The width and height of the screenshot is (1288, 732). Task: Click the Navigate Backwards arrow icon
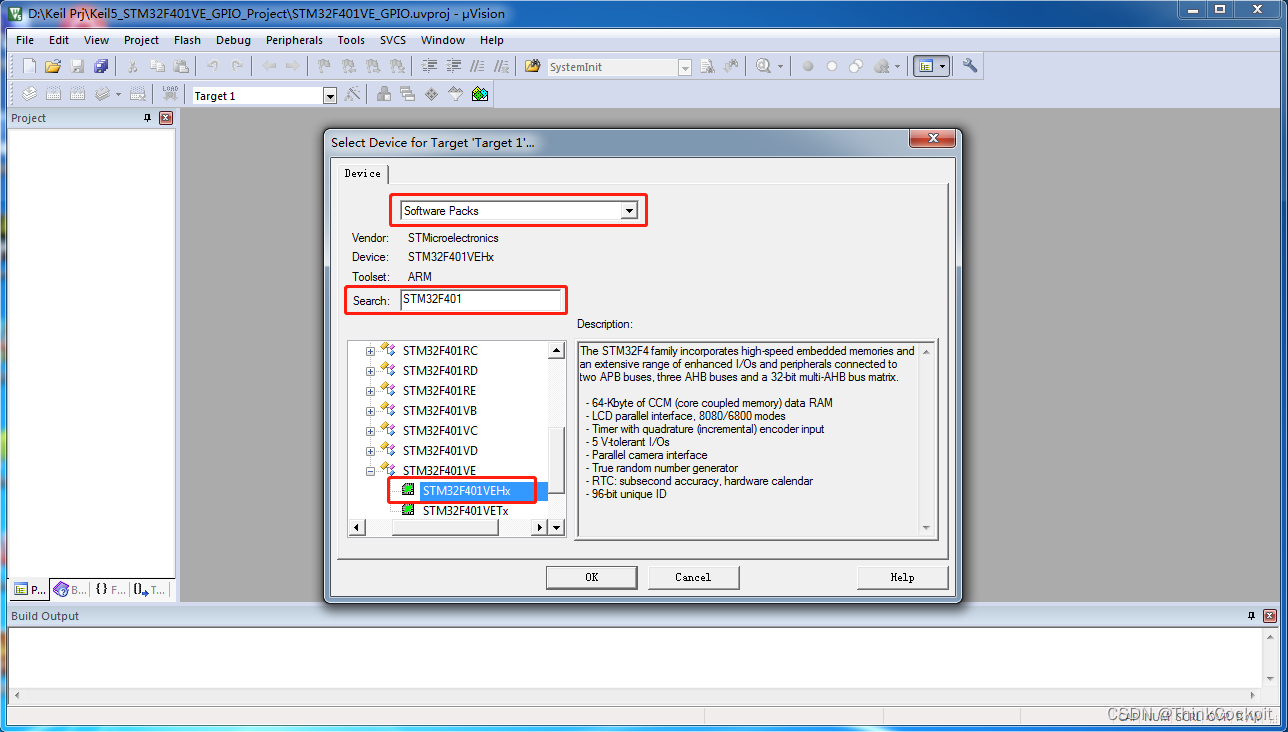click(269, 66)
